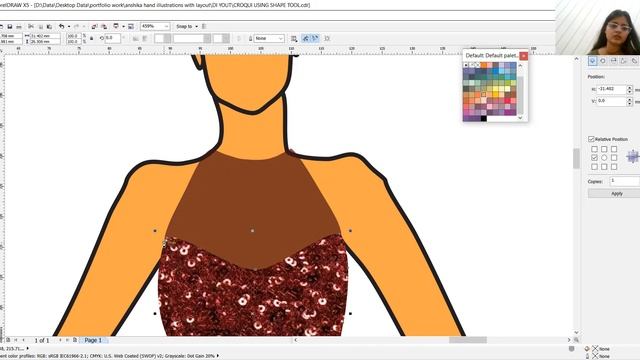Click the Copies input field
The image size is (640, 360).
point(624,181)
